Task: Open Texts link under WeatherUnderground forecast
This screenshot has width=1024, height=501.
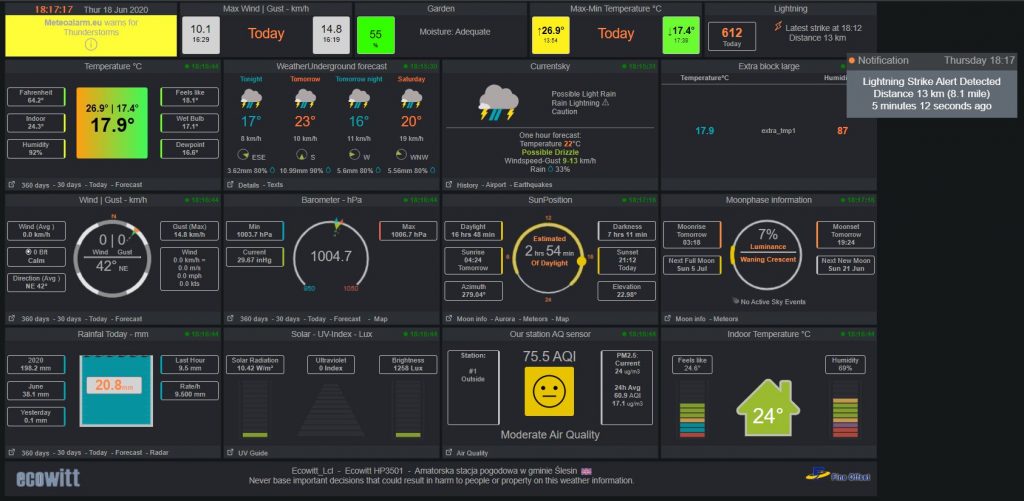Action: (275, 185)
